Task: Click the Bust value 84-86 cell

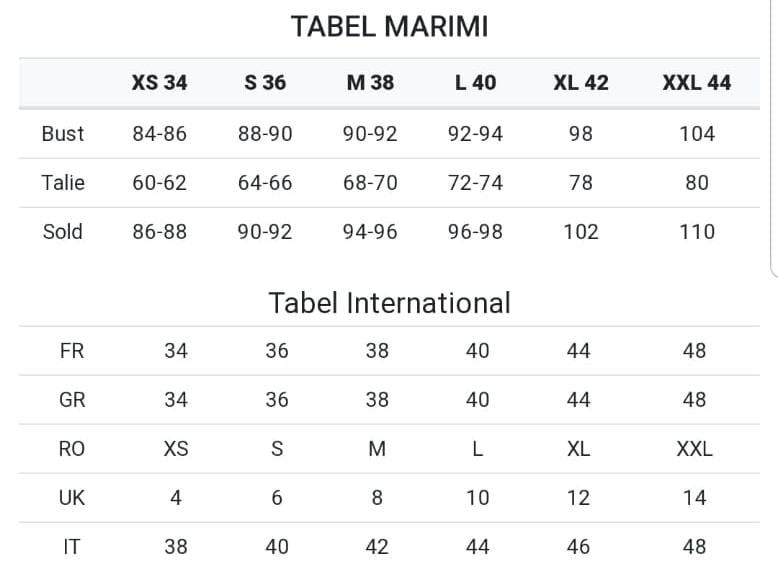Action: (159, 134)
